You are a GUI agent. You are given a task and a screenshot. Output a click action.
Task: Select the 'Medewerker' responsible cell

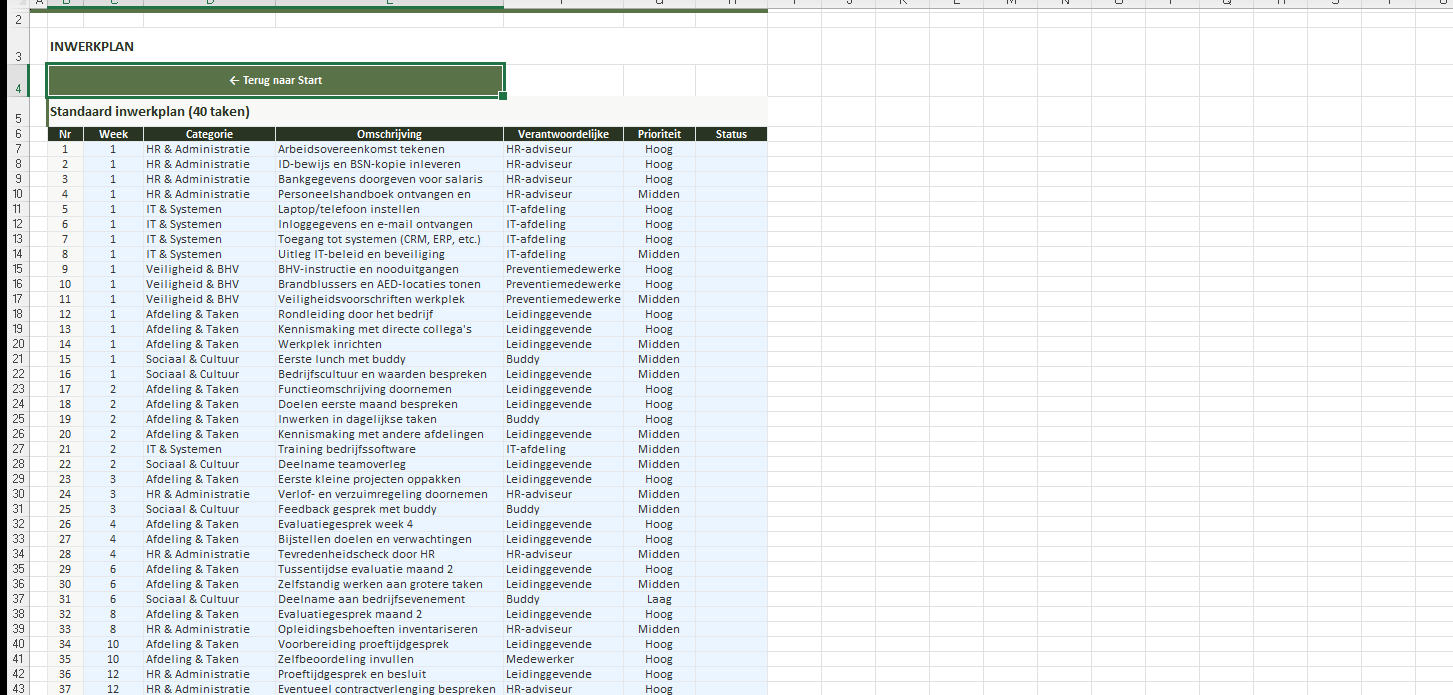click(x=563, y=659)
